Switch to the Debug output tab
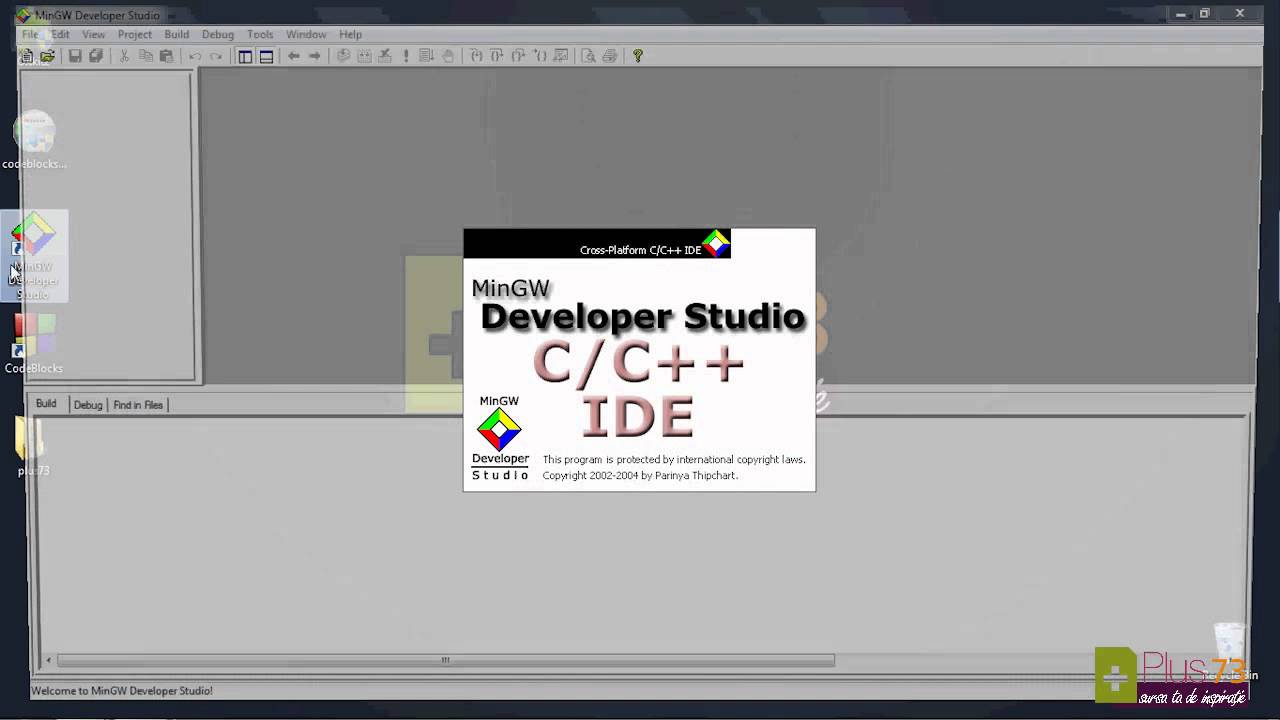This screenshot has width=1280, height=720. (88, 405)
